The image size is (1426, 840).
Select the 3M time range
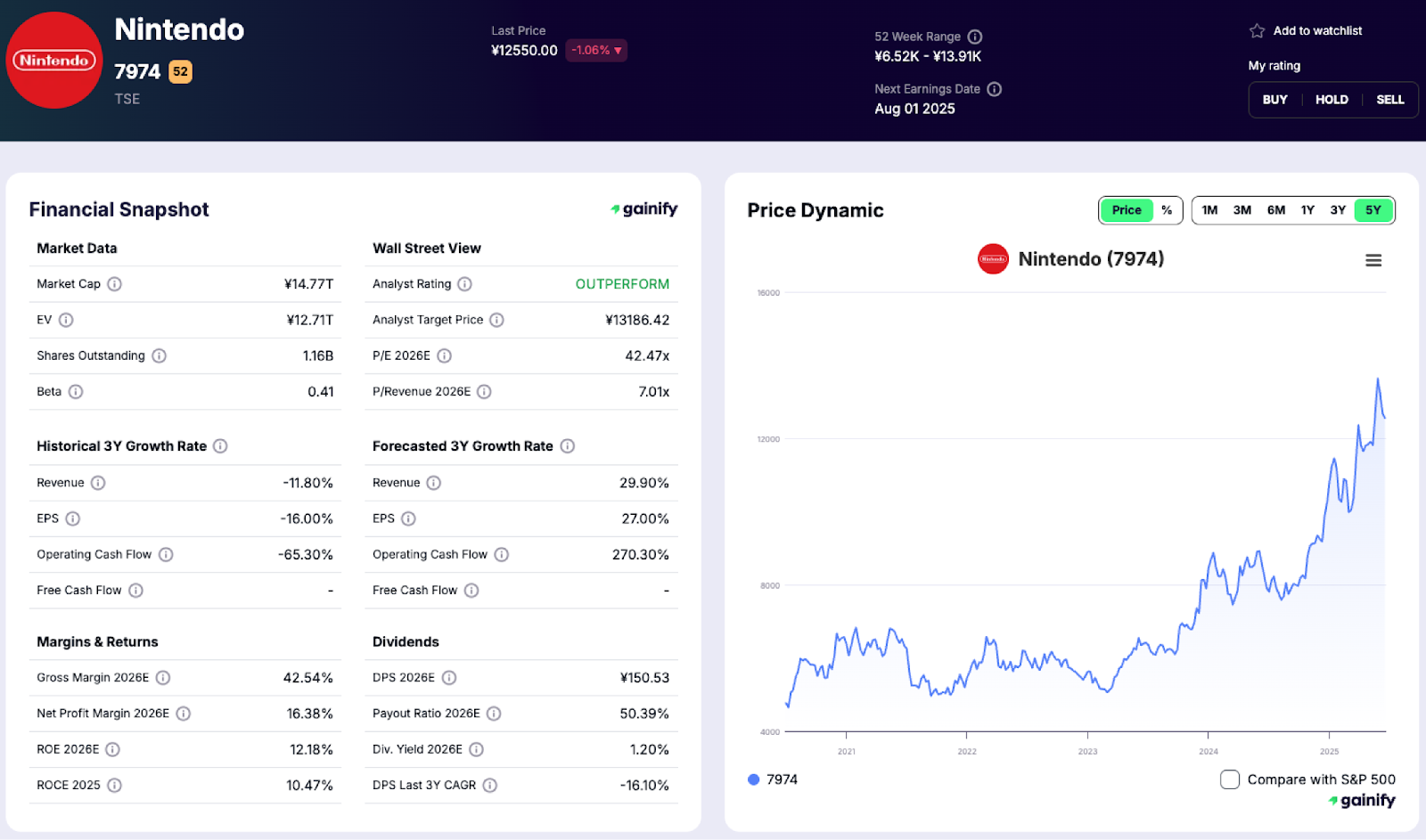coord(1242,210)
